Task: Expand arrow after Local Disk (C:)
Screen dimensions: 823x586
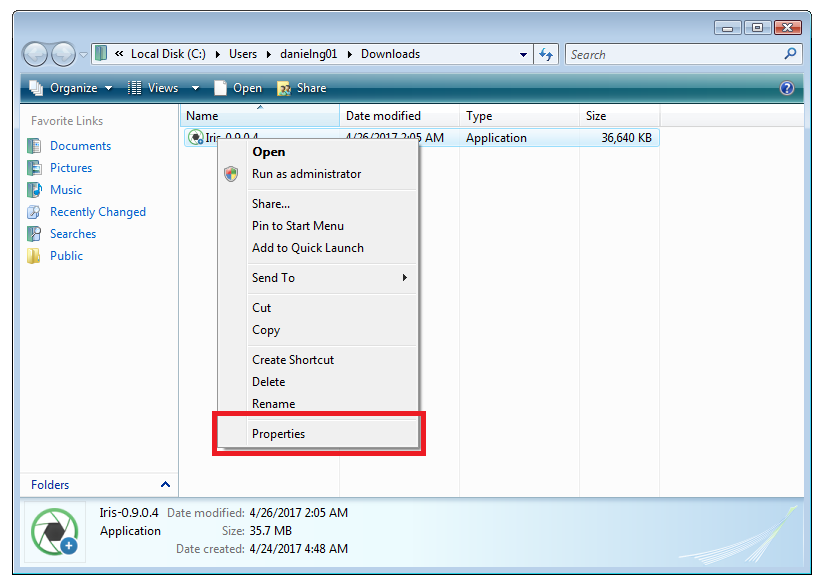Action: coord(217,54)
